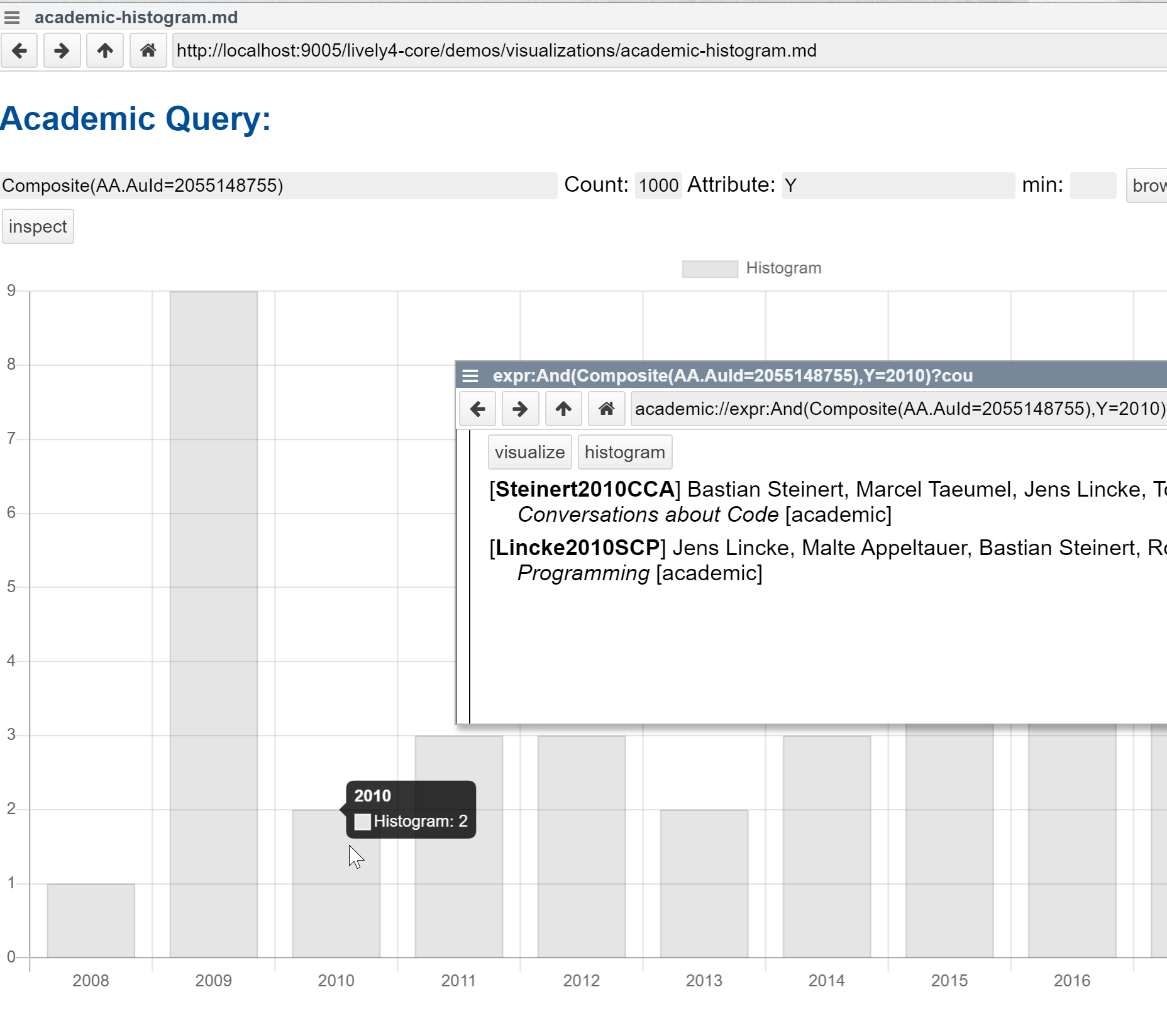Click the Count field showing 1000
The width and height of the screenshot is (1167, 1036).
(x=658, y=186)
